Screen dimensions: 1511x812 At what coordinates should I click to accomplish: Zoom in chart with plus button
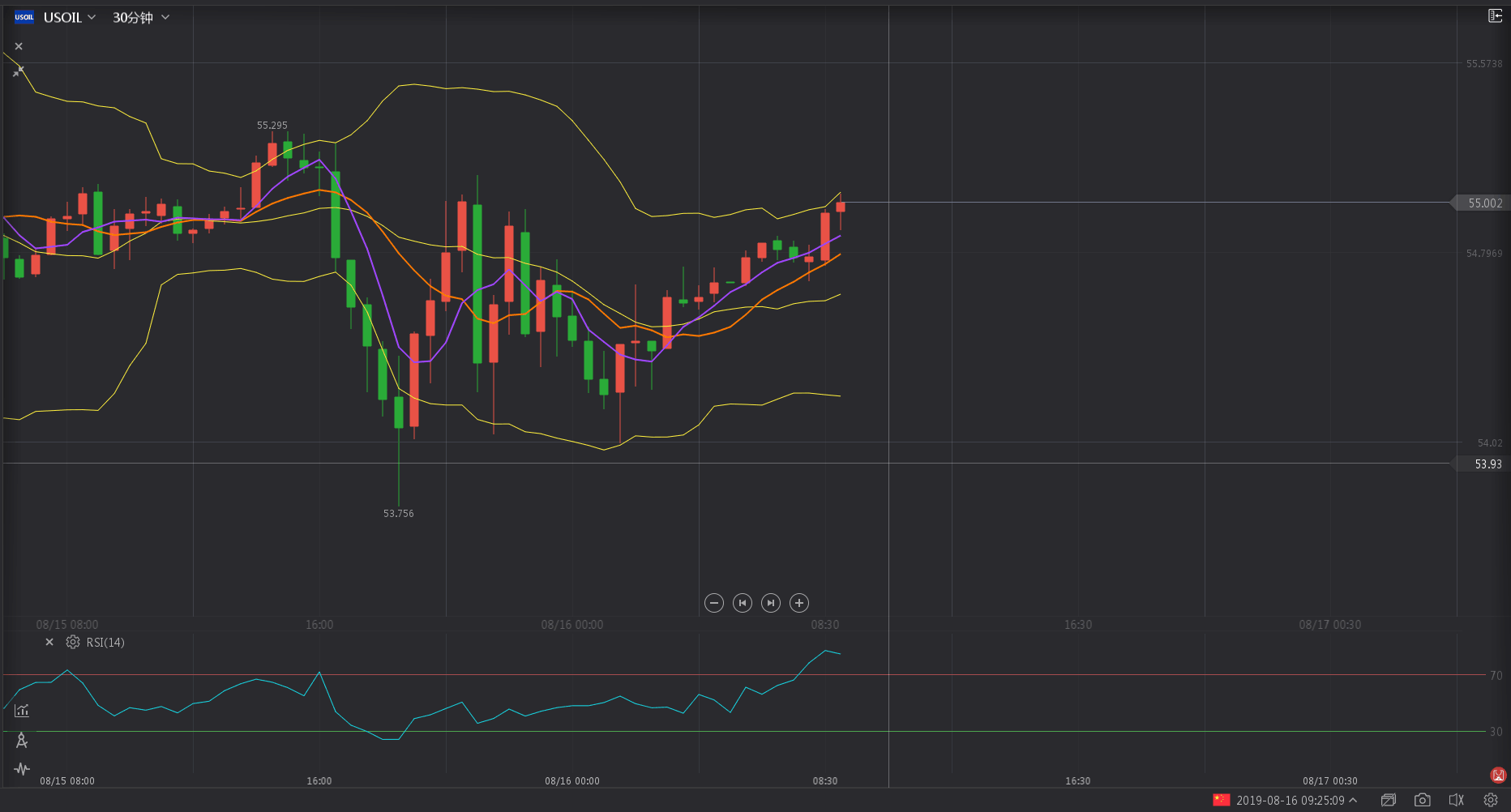click(x=799, y=603)
